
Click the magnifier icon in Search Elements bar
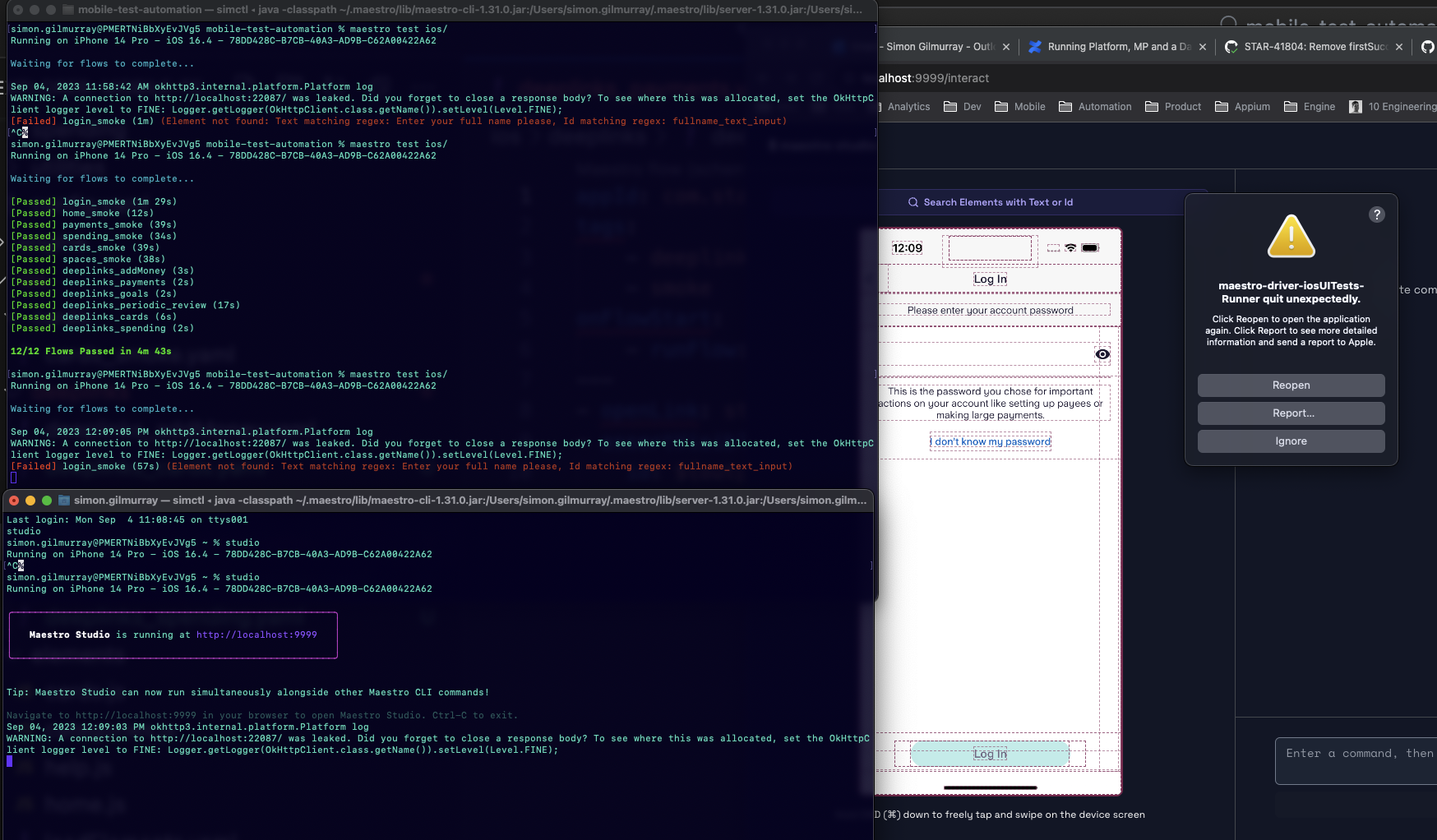point(913,201)
